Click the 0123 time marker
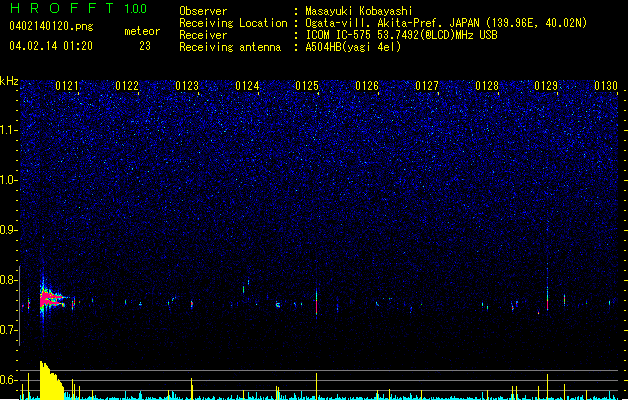Screen dimensions: 629x400 click(187, 86)
